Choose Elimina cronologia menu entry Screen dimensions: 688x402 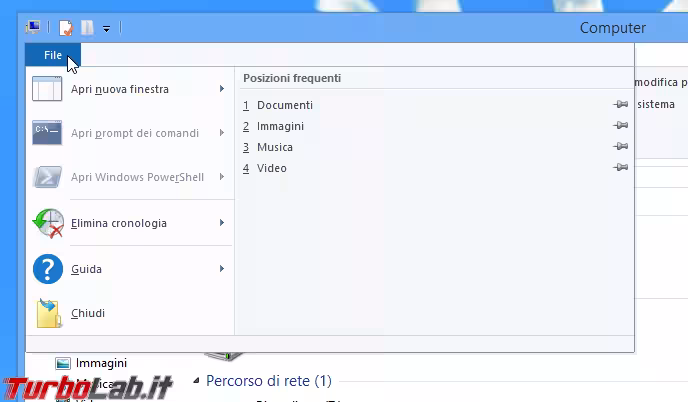[119, 223]
